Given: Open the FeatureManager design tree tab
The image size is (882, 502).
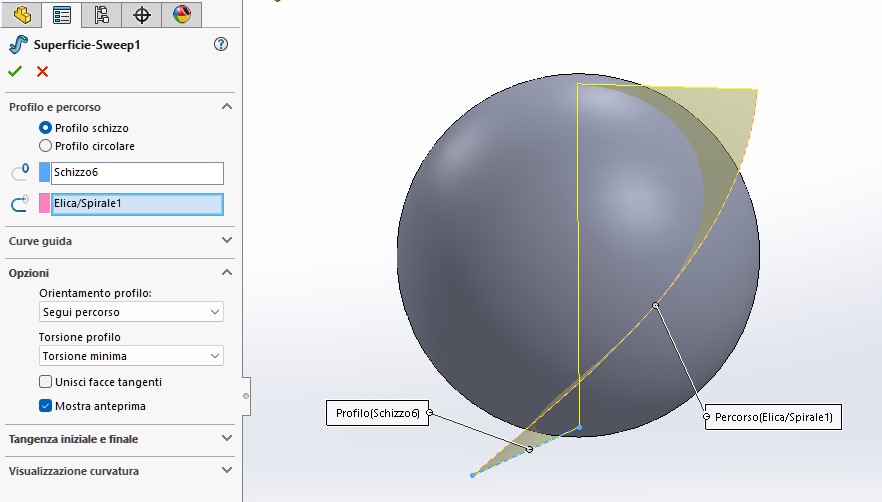Looking at the screenshot, I should pyautogui.click(x=22, y=14).
